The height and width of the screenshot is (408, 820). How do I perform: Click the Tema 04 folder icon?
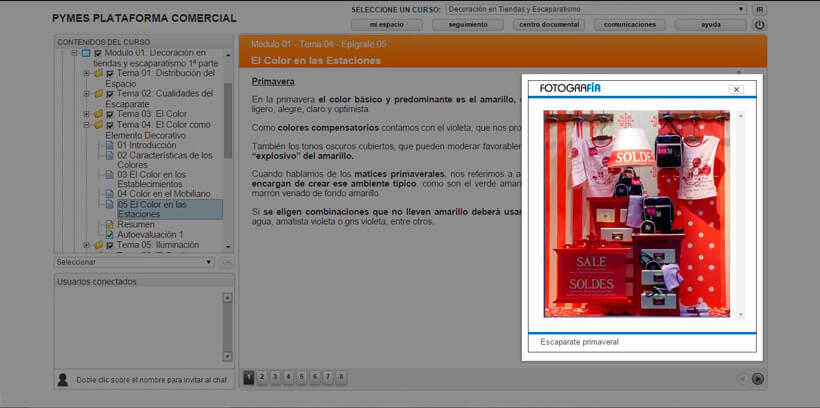(98, 125)
